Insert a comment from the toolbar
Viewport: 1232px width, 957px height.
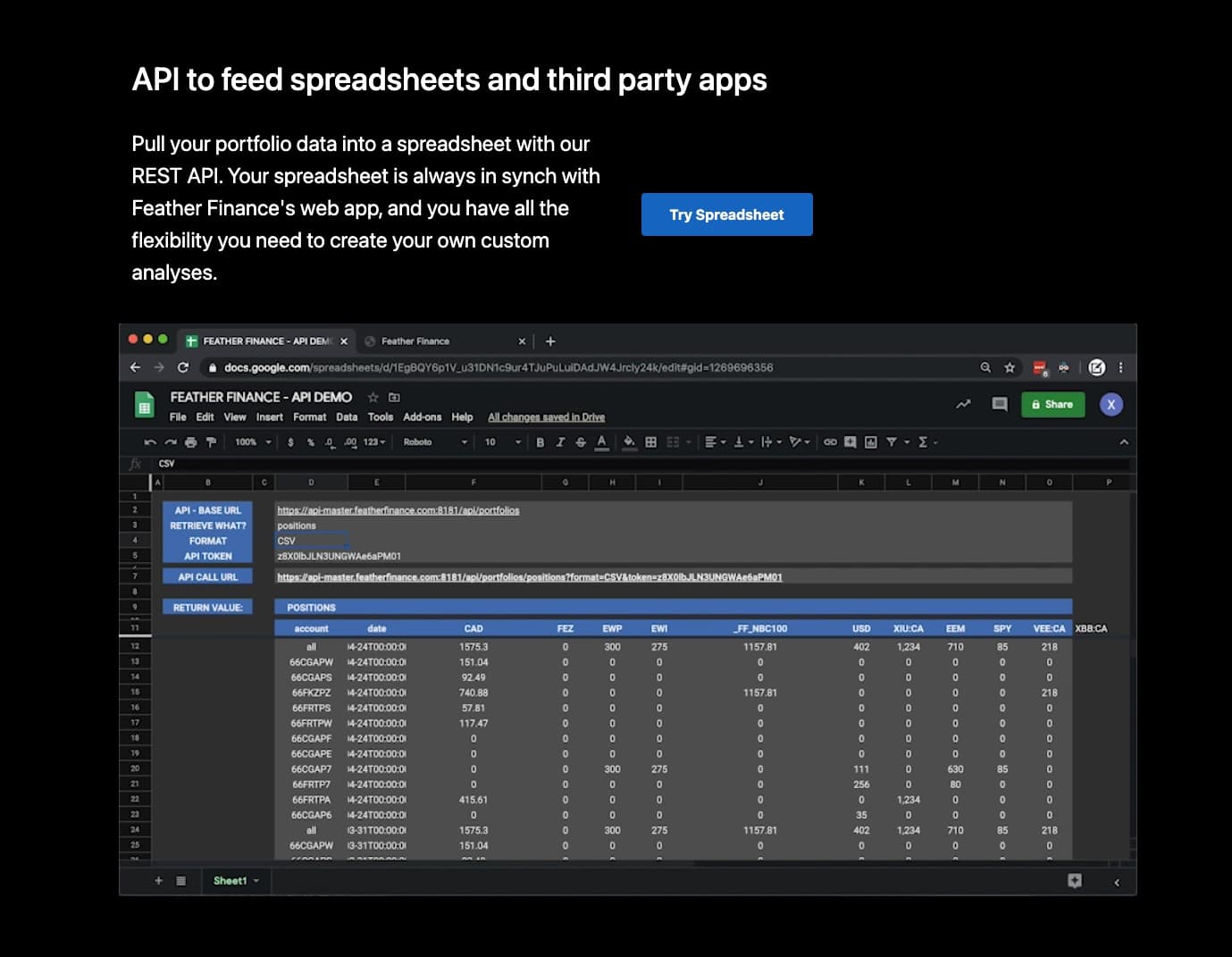coord(851,442)
